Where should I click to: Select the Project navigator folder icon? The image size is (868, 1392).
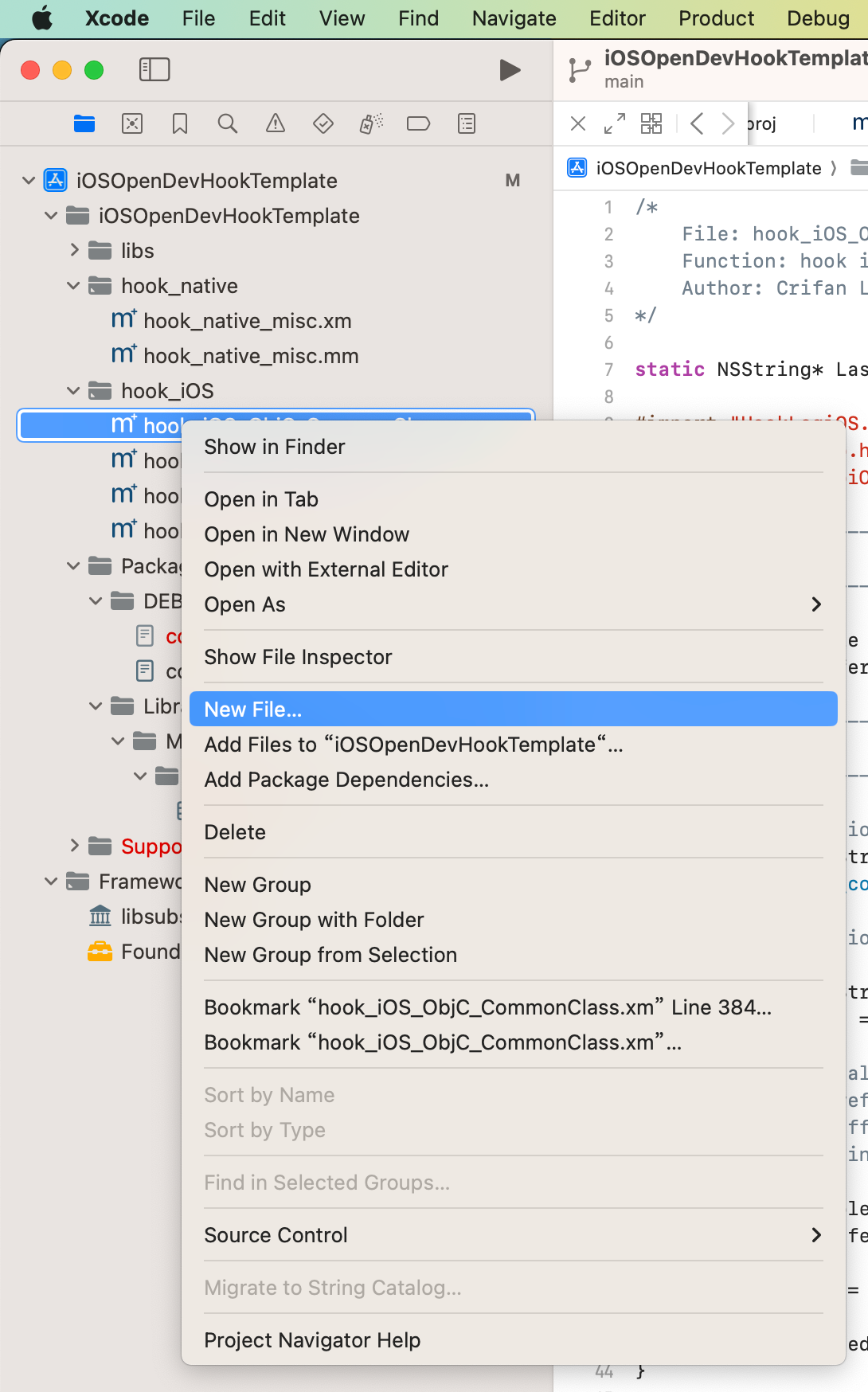point(84,123)
